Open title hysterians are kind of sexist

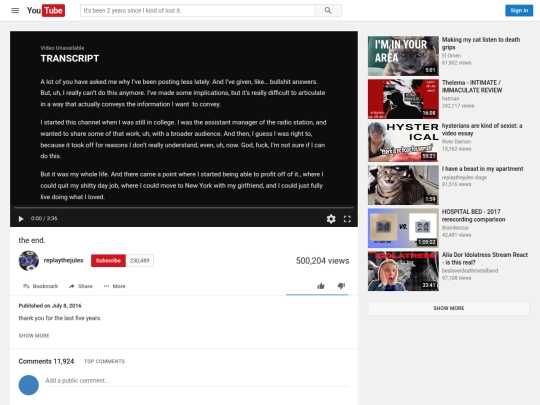pyautogui.click(x=482, y=129)
